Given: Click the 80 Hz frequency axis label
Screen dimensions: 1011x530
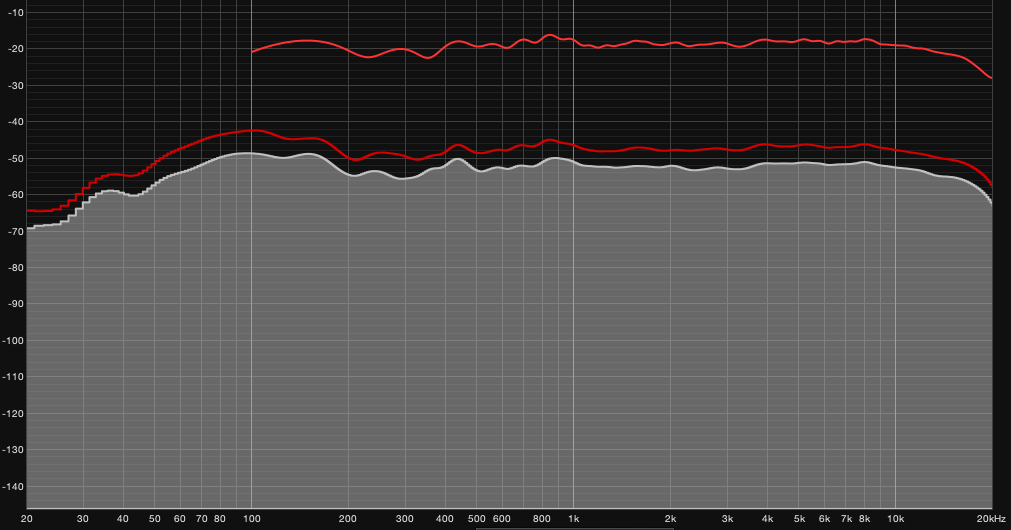Looking at the screenshot, I should coord(220,518).
